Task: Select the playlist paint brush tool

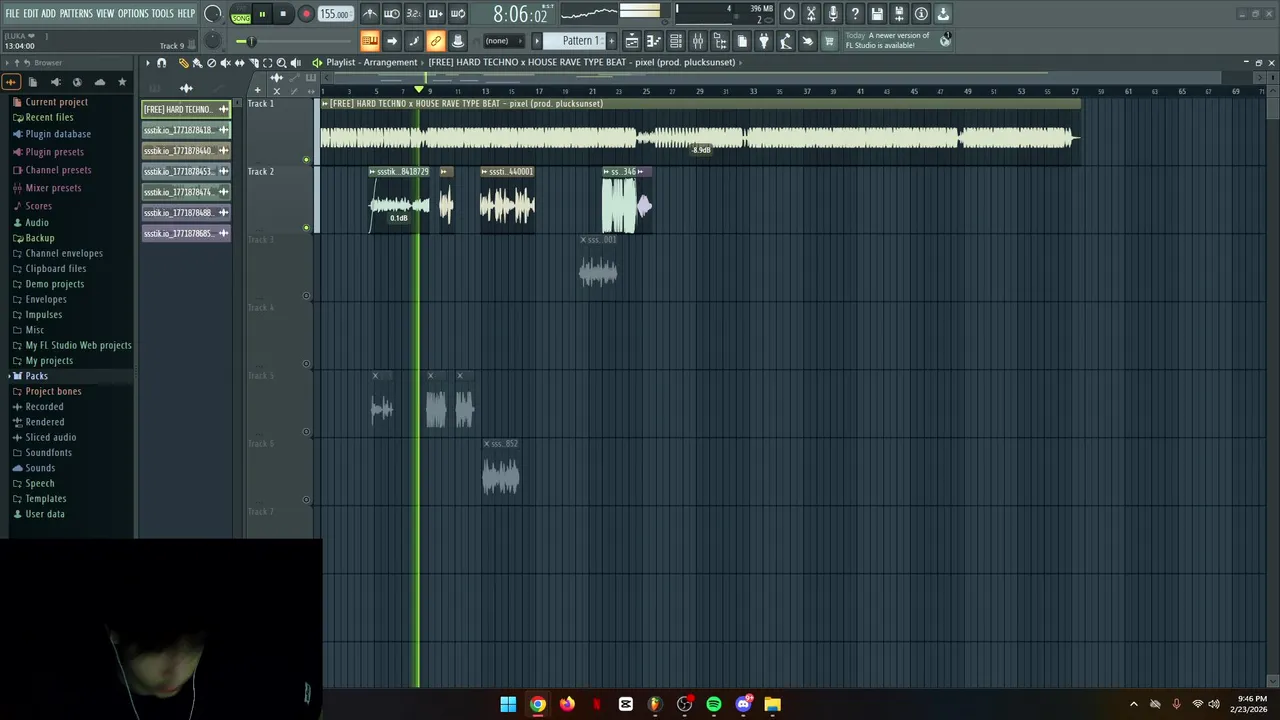Action: coord(197,62)
